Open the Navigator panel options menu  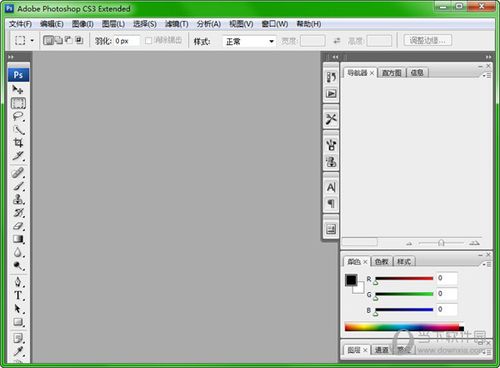pyautogui.click(x=487, y=76)
